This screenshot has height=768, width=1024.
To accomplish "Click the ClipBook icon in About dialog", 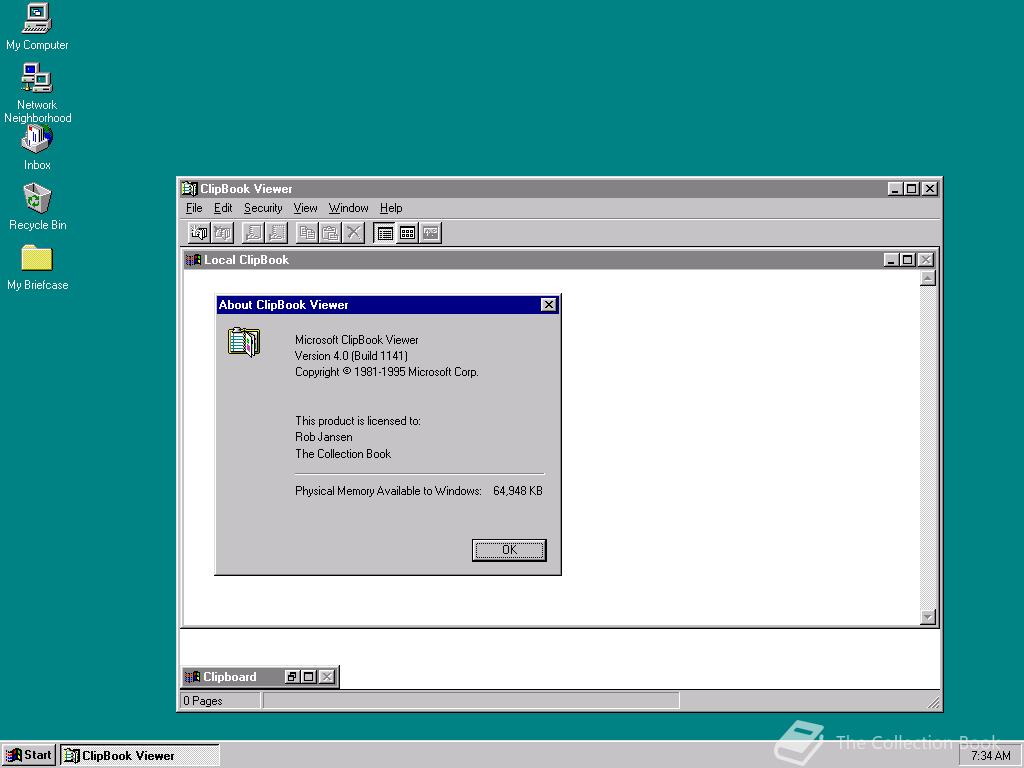I will [x=244, y=342].
